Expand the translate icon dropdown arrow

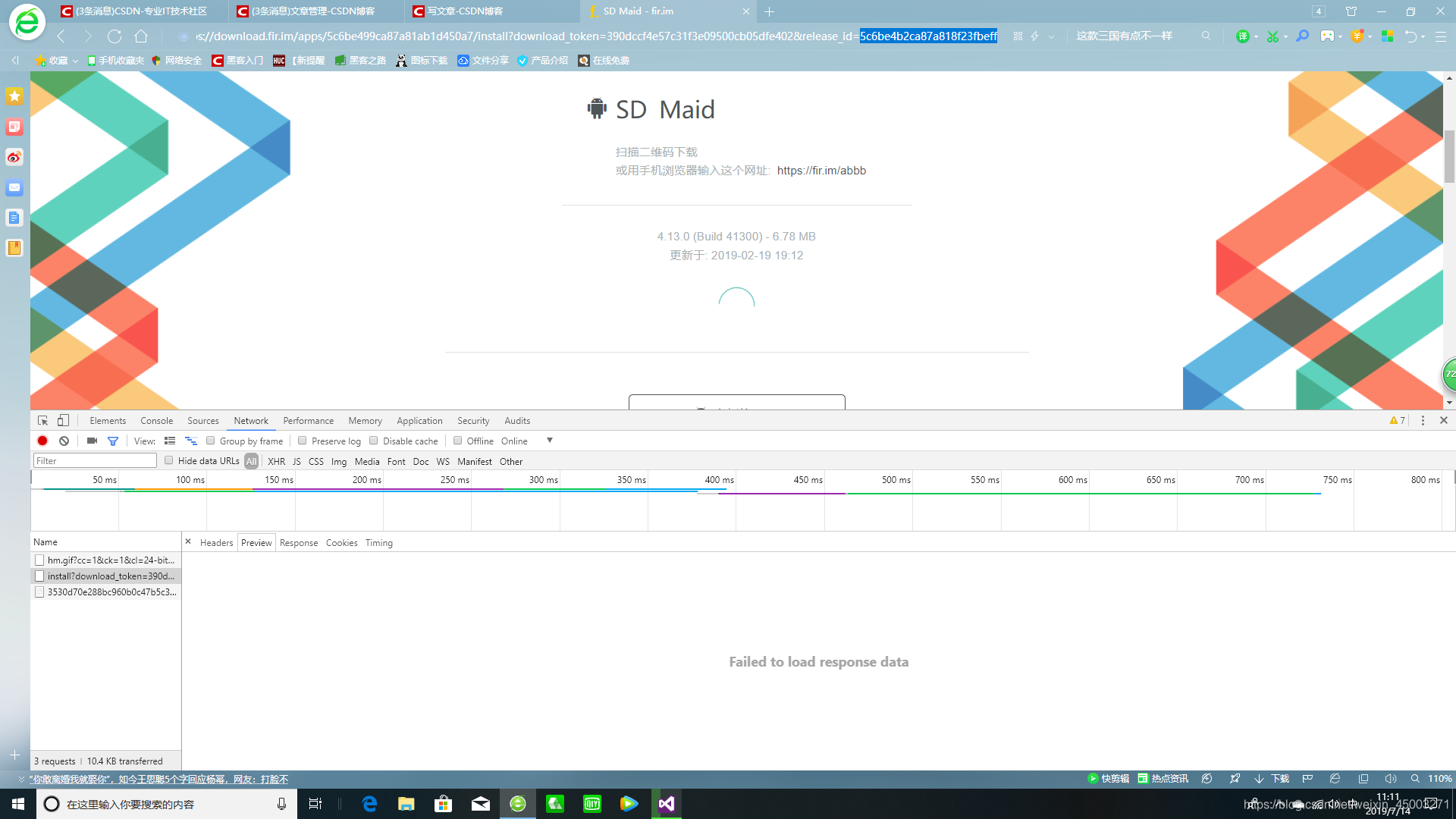pyautogui.click(x=1257, y=37)
